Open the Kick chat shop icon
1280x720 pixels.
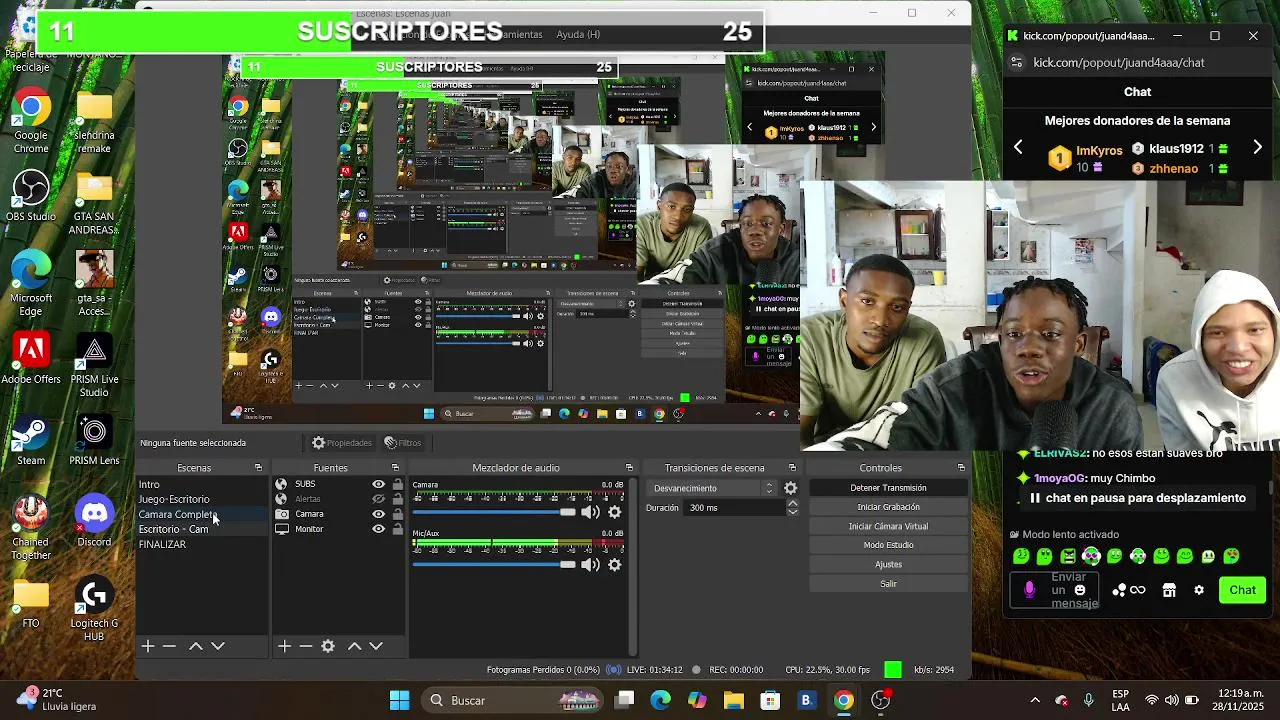click(x=1169, y=590)
